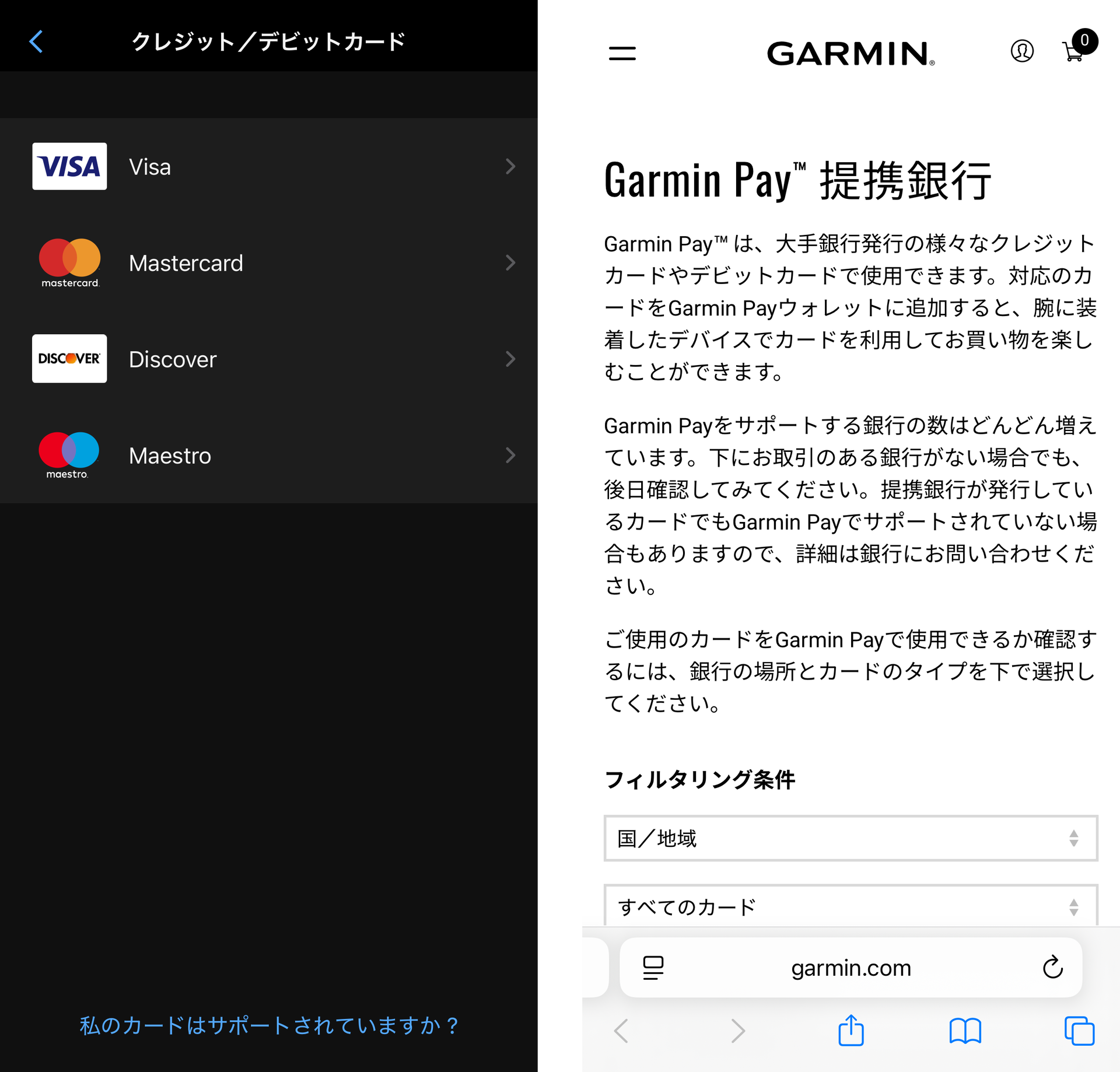Select the Mastercard logo icon
Screen dimensions: 1120x1072
coord(69,262)
